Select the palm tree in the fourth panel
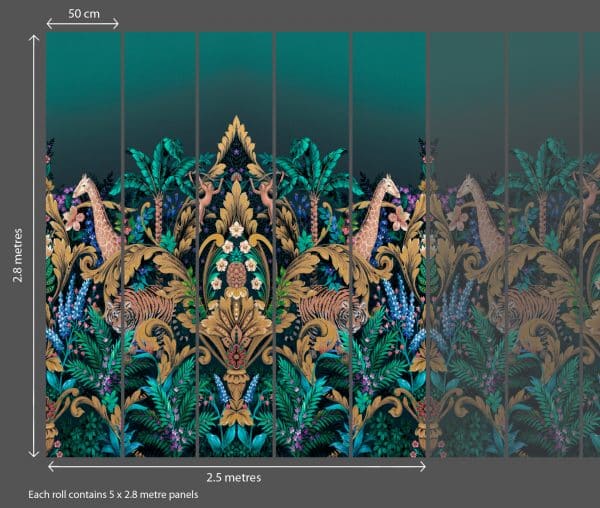 pyautogui.click(x=313, y=178)
